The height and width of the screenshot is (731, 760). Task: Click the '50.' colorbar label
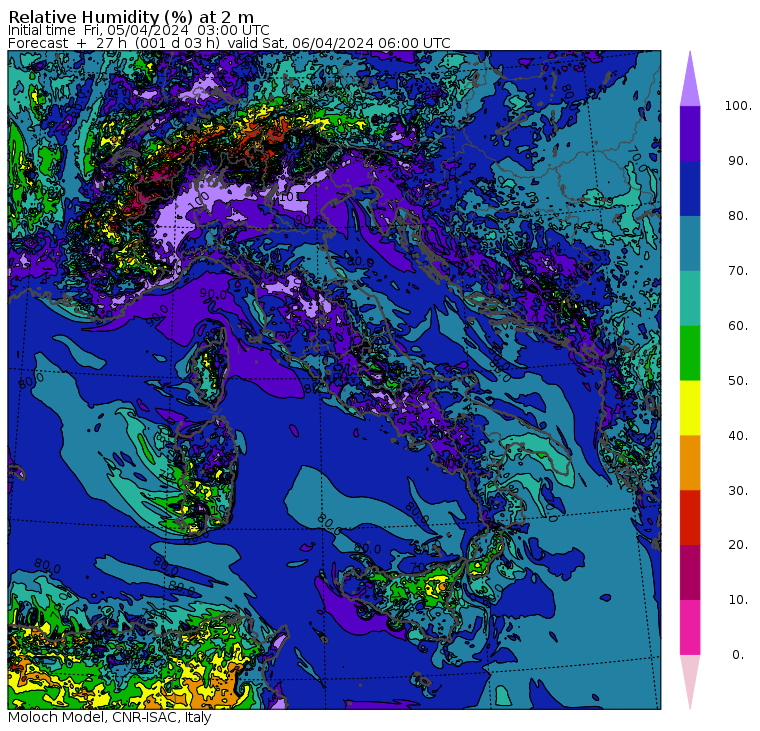(x=738, y=380)
